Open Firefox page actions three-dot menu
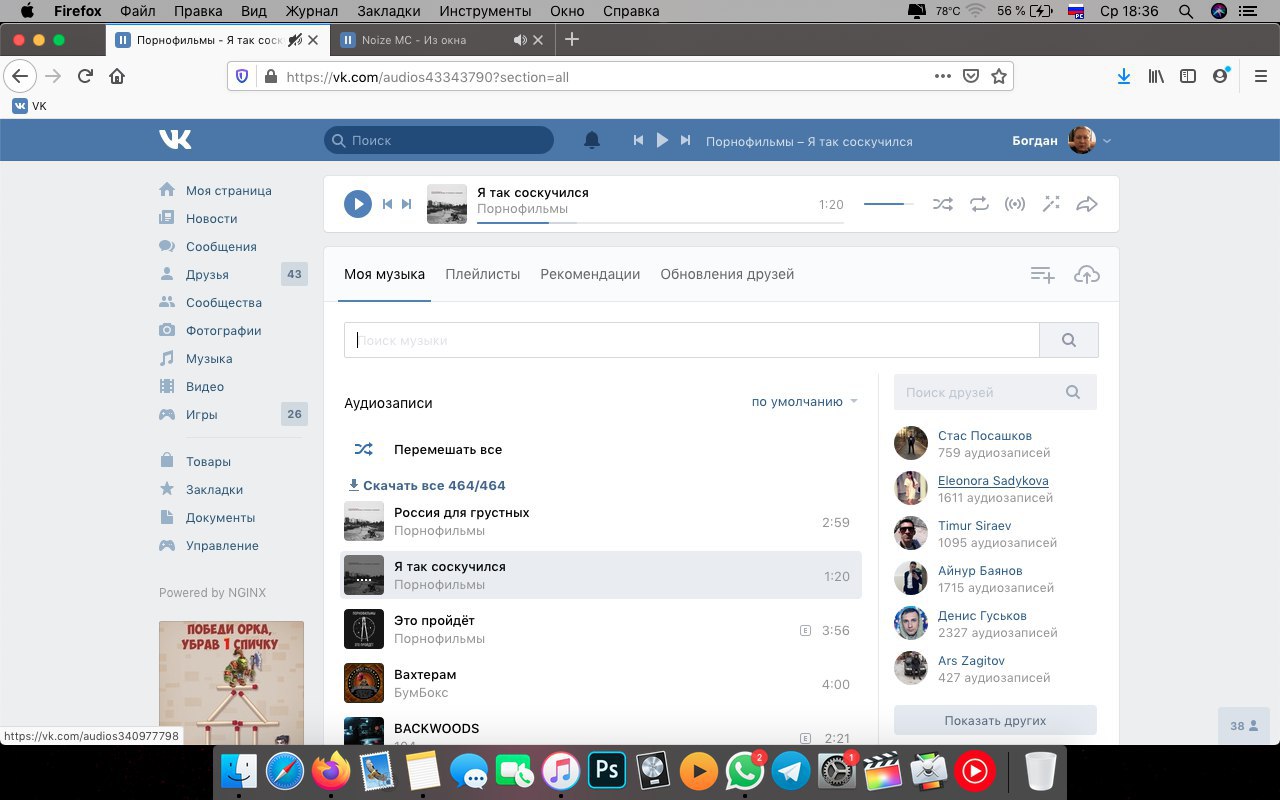 click(x=942, y=76)
